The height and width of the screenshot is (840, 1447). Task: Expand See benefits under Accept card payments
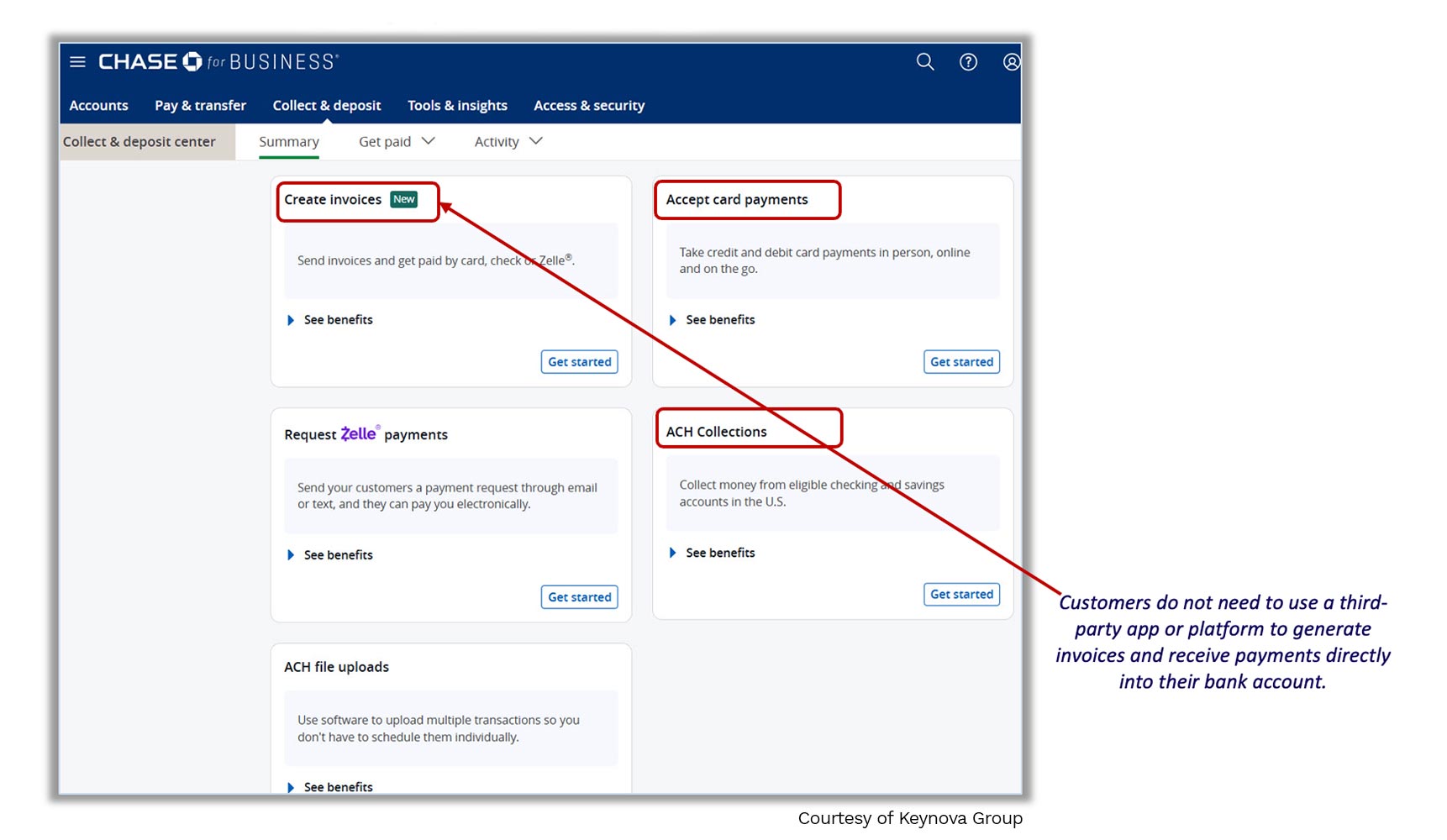click(x=713, y=320)
